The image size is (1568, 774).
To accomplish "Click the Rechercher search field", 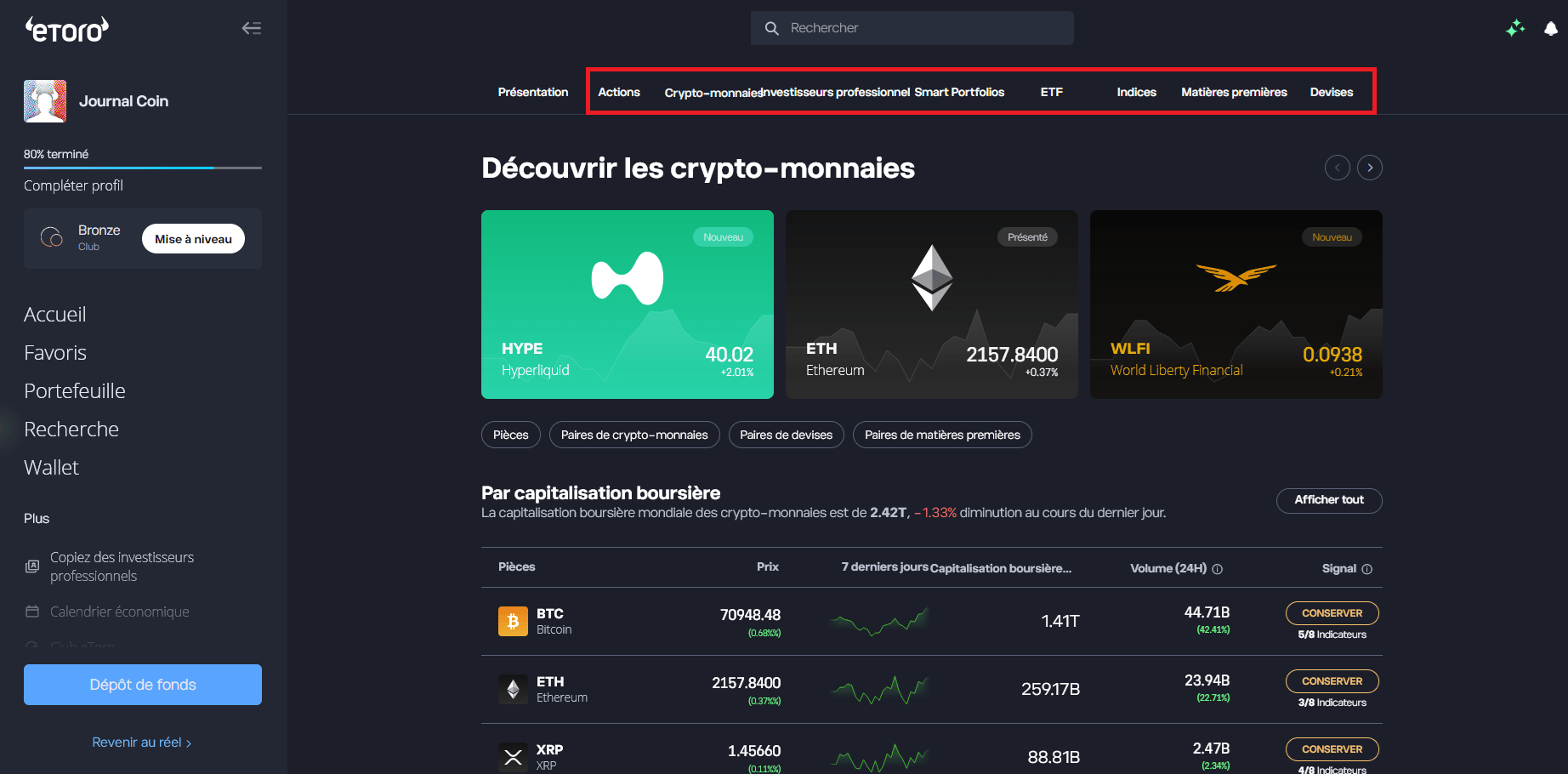I will click(911, 27).
